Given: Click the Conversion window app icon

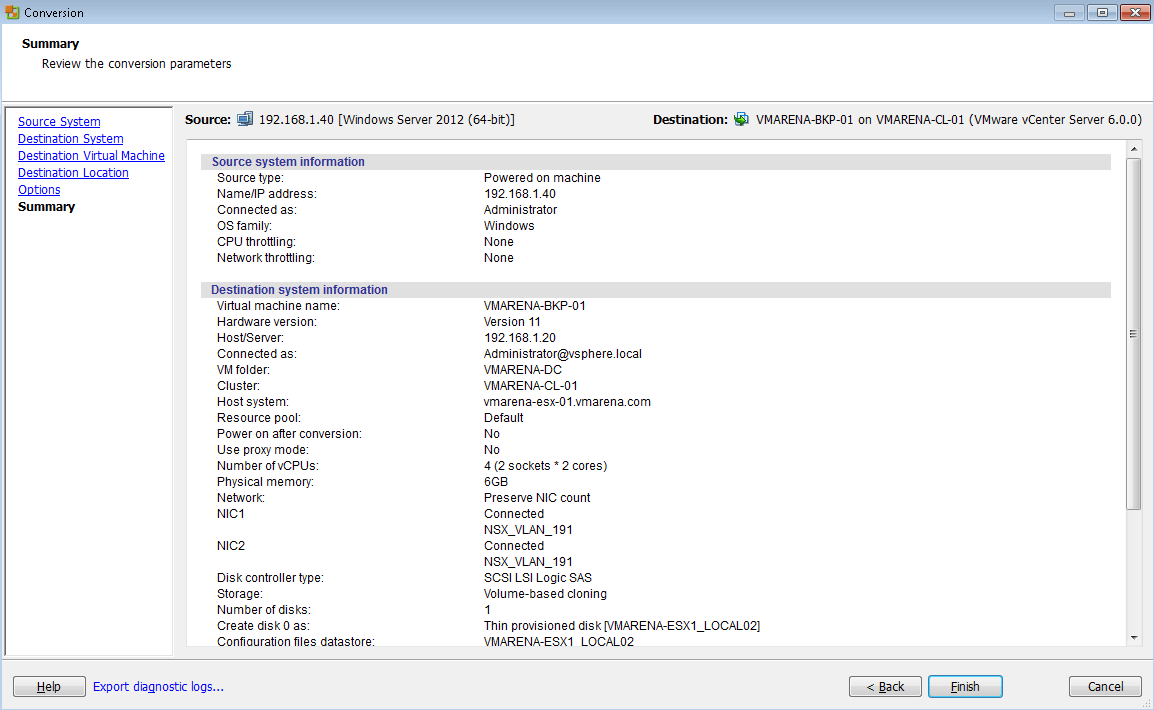Looking at the screenshot, I should pos(12,13).
